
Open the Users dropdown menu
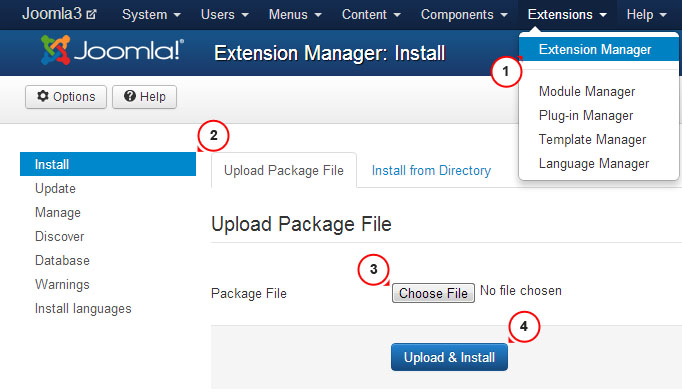(224, 15)
